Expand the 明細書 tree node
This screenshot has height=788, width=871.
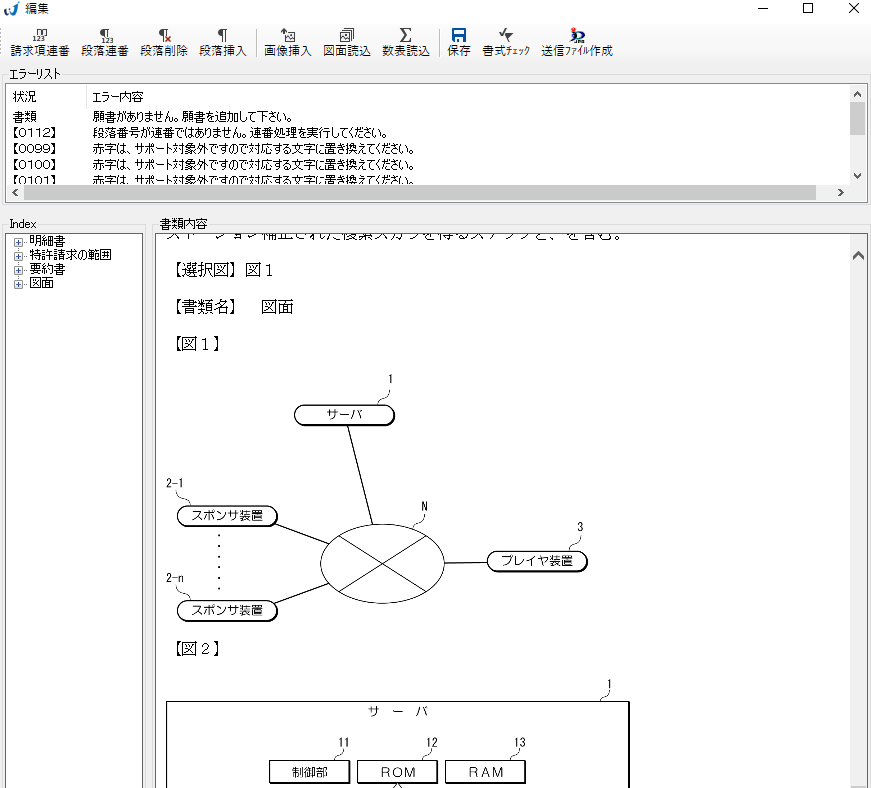coord(18,241)
